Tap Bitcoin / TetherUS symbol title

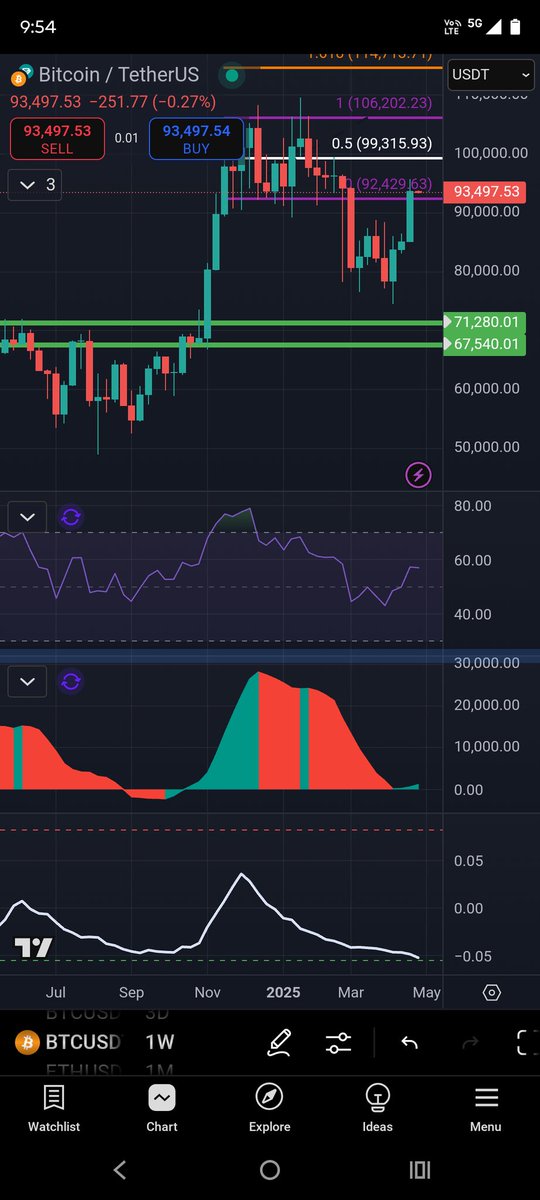click(119, 75)
